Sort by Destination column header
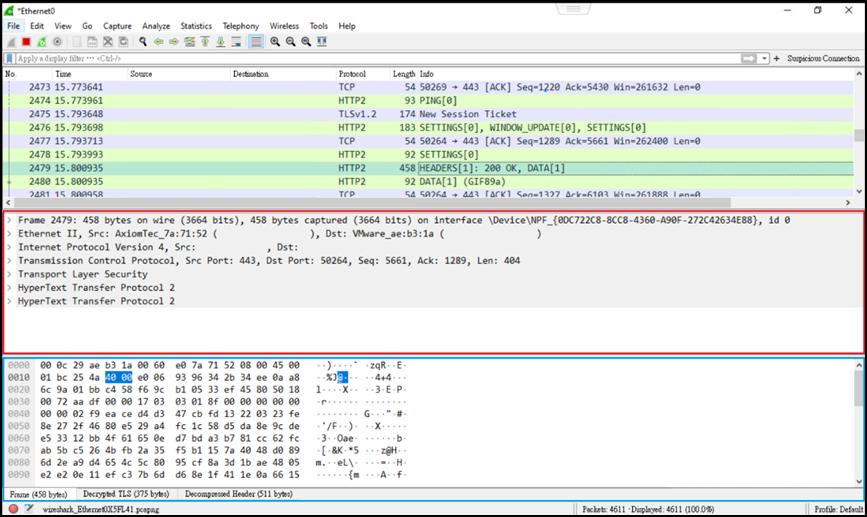The image size is (867, 517). [x=283, y=74]
